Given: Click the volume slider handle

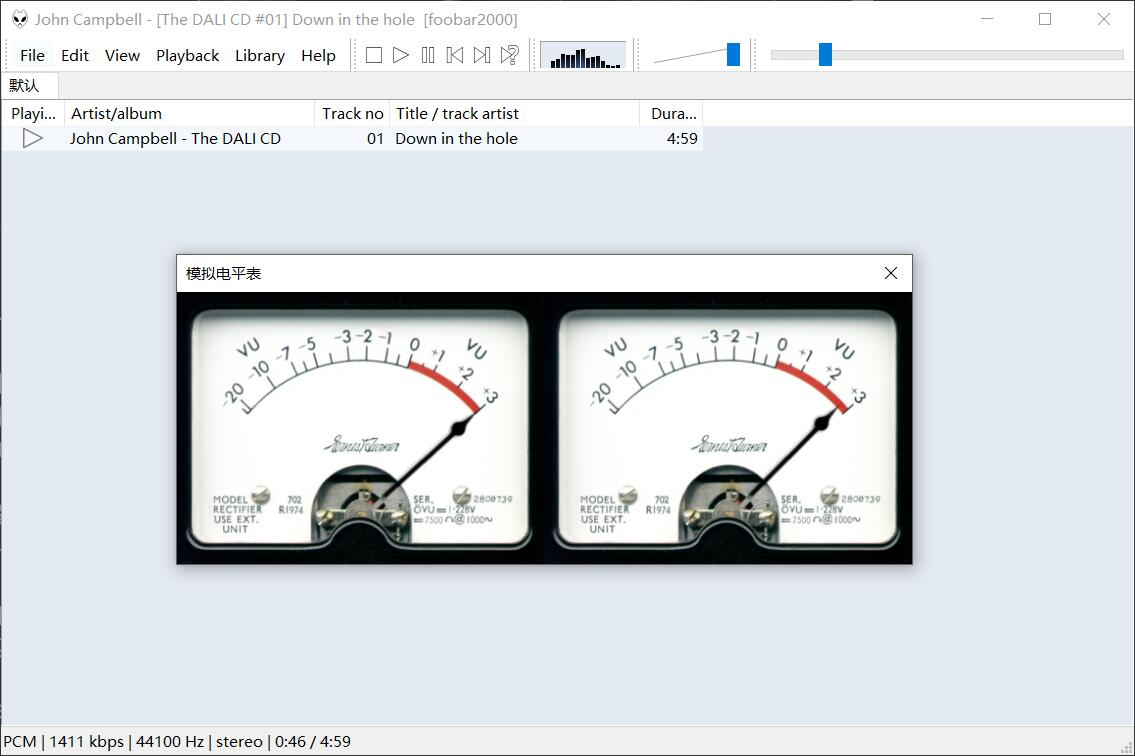Looking at the screenshot, I should [x=733, y=55].
